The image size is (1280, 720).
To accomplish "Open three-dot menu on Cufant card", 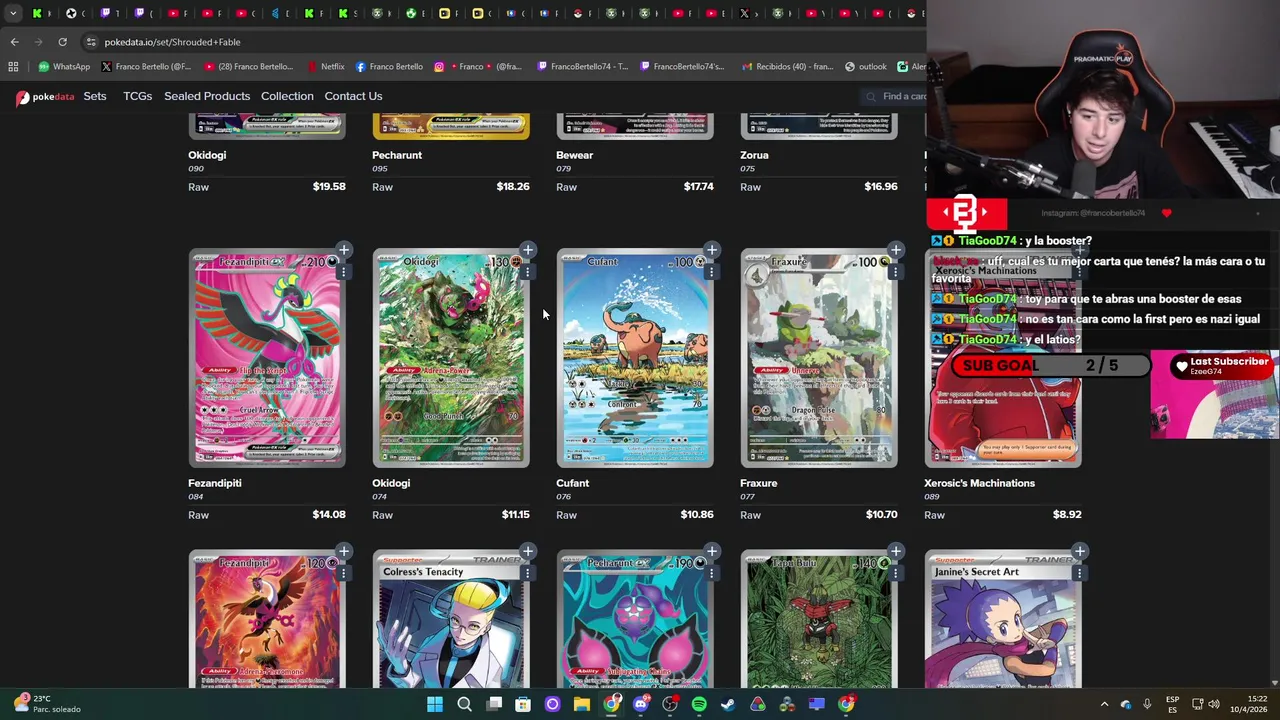I will [x=711, y=272].
